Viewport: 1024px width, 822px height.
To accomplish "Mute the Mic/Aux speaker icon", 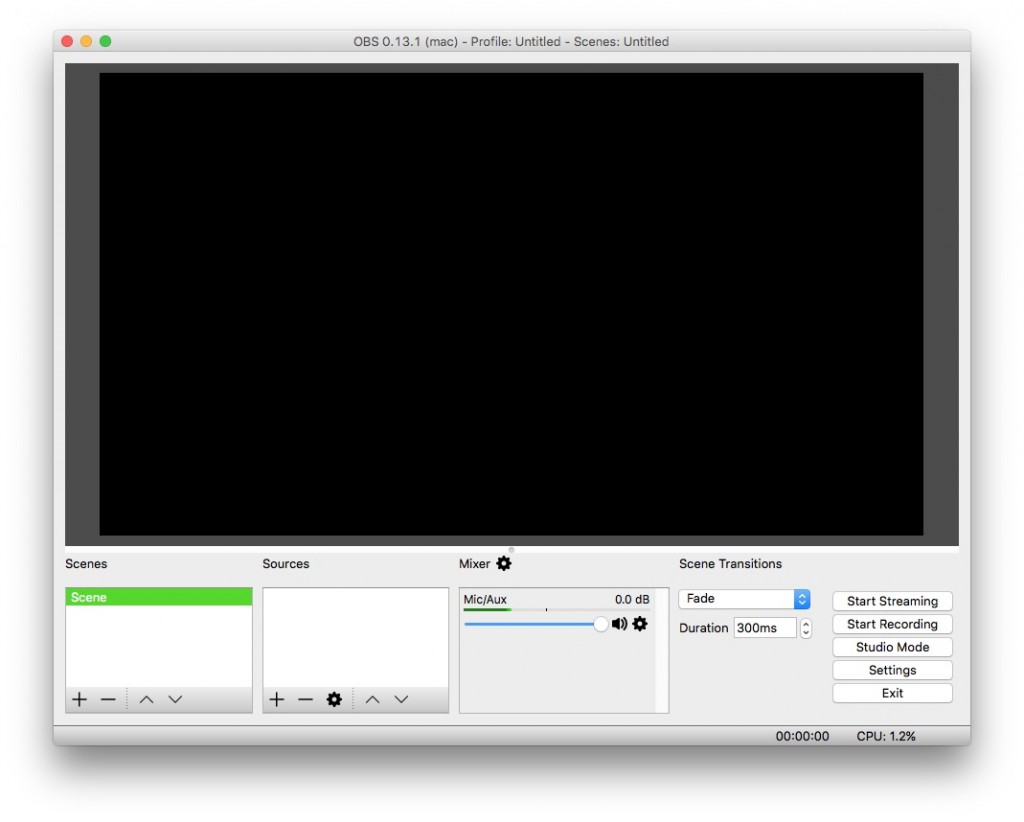I will coord(620,624).
